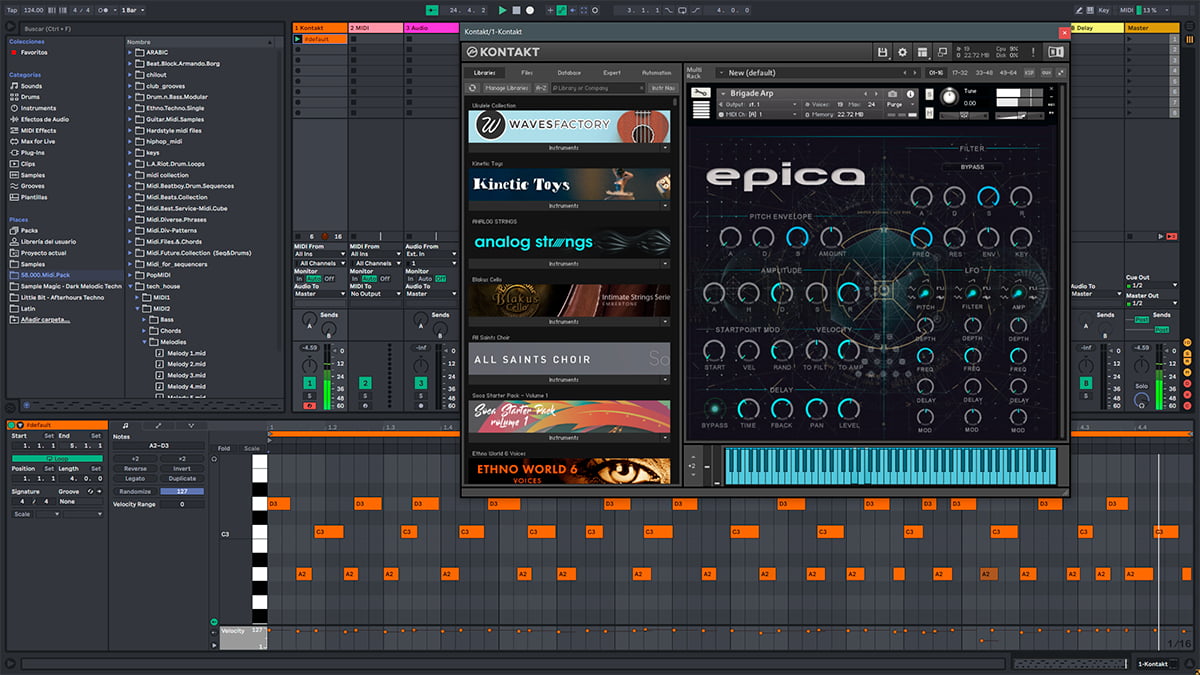This screenshot has height=675, width=1200.
Task: Open the Wavesfactory Instruments dropdown
Action: 569,147
